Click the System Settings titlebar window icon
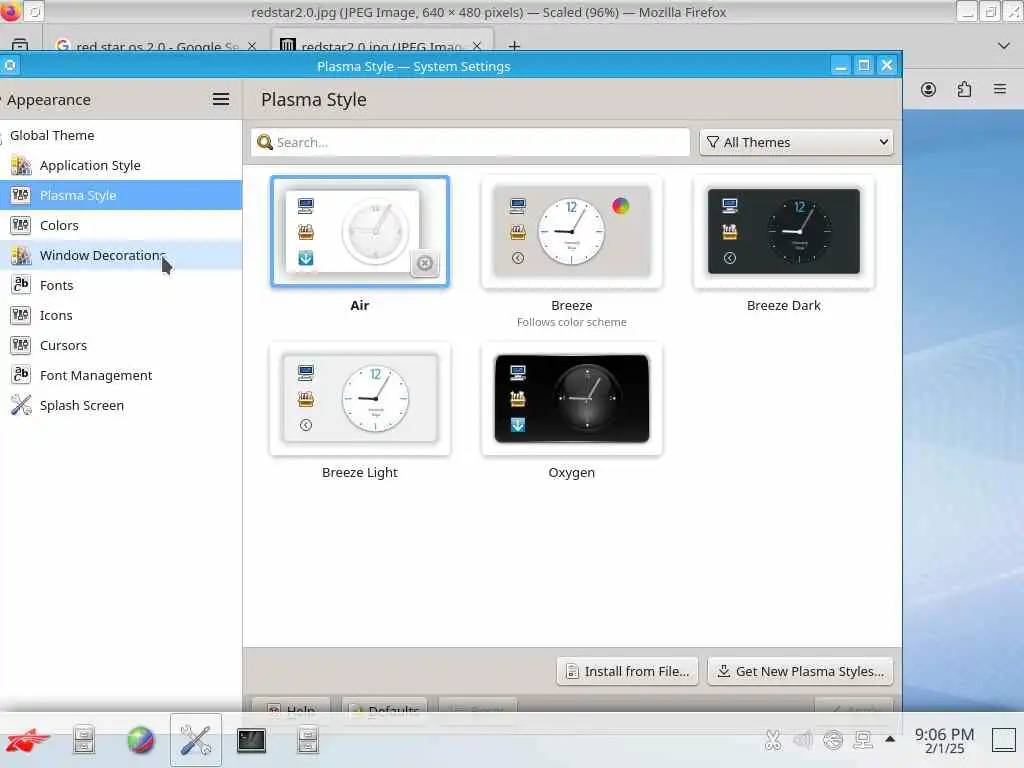The height and width of the screenshot is (768, 1024). 9,65
